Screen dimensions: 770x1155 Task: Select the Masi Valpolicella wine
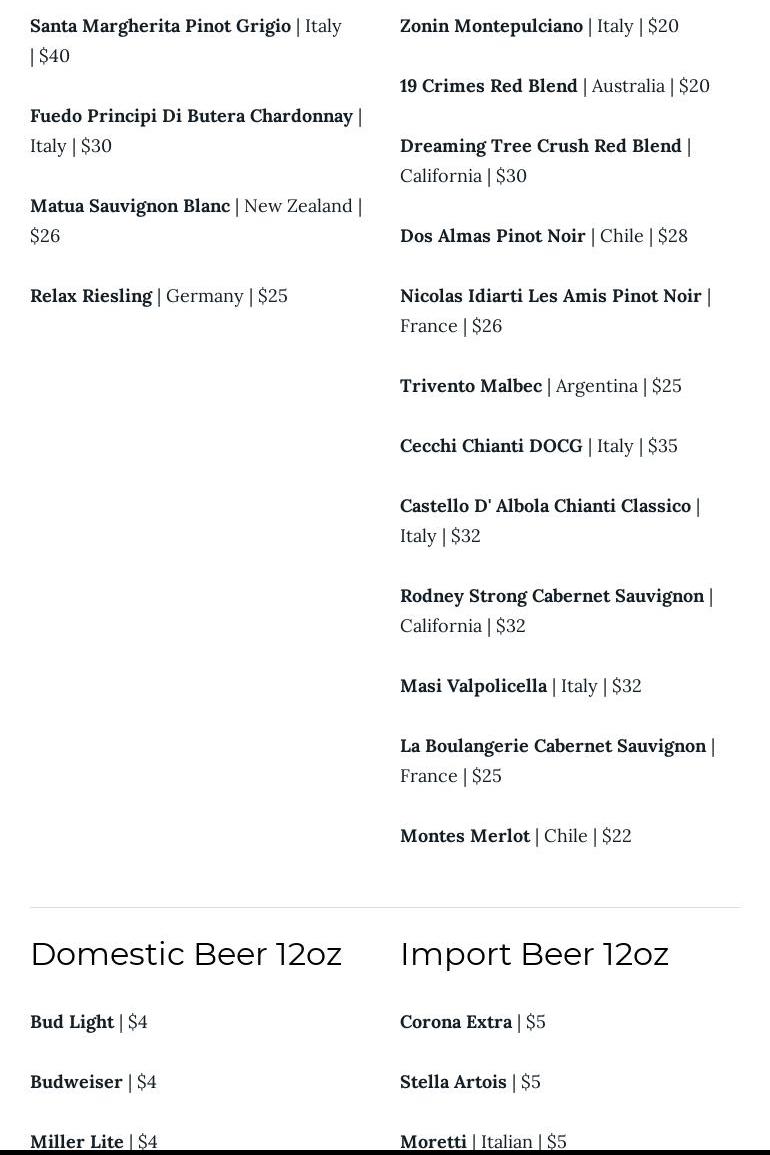(x=473, y=686)
